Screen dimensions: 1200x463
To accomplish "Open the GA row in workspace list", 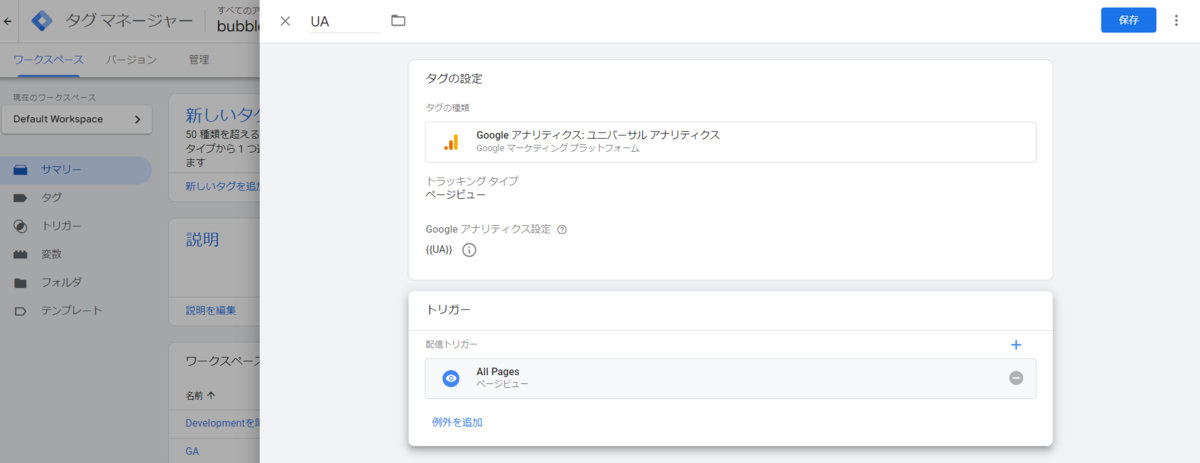I will [x=192, y=451].
